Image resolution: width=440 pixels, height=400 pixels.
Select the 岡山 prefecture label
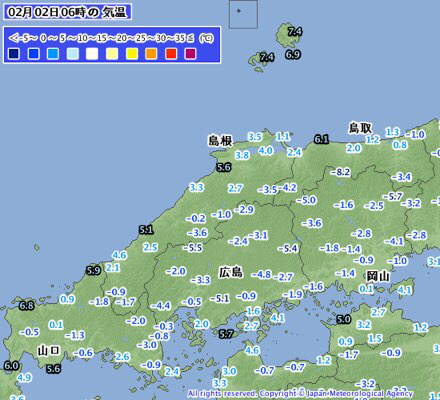(378, 276)
